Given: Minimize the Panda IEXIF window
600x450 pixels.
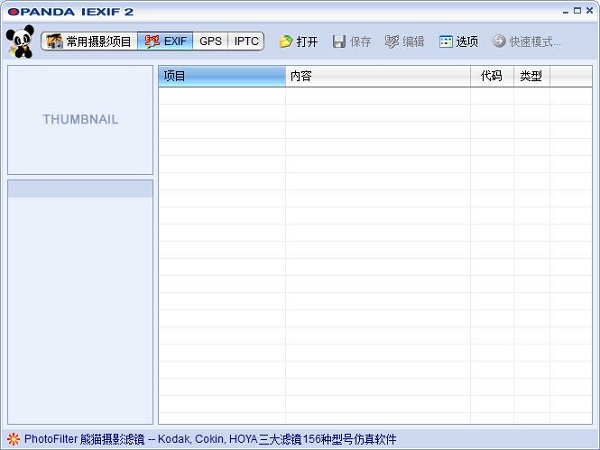Looking at the screenshot, I should 563,11.
